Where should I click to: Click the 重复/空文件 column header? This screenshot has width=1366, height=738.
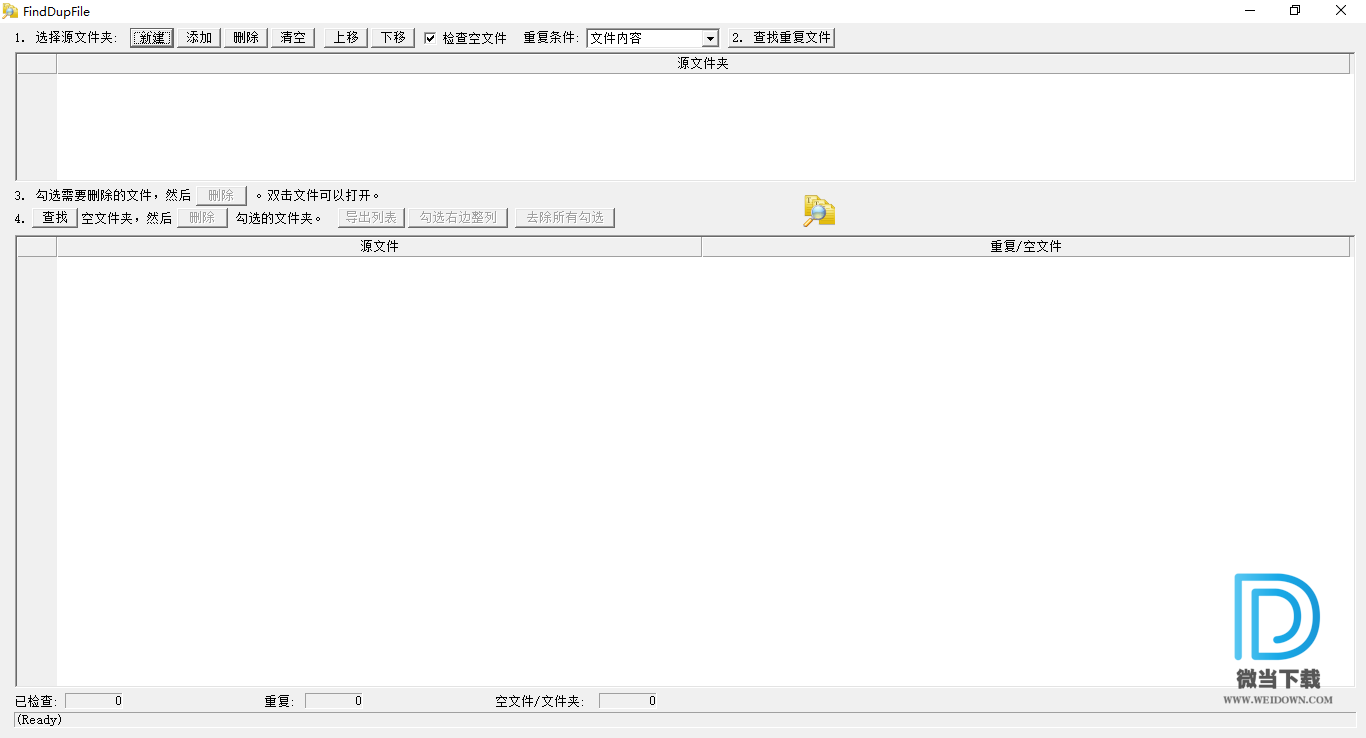(1025, 247)
